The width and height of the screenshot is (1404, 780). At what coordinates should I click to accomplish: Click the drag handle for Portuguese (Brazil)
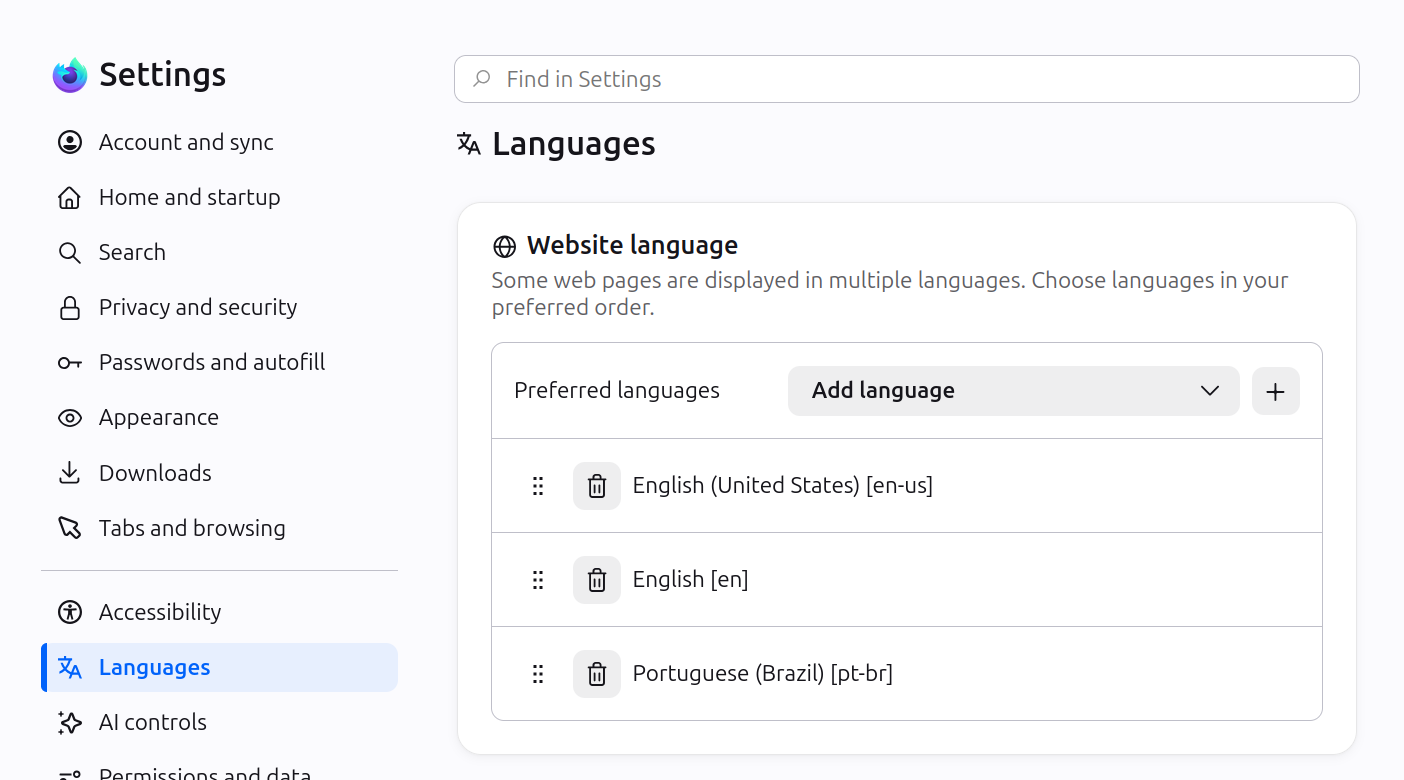tap(538, 674)
